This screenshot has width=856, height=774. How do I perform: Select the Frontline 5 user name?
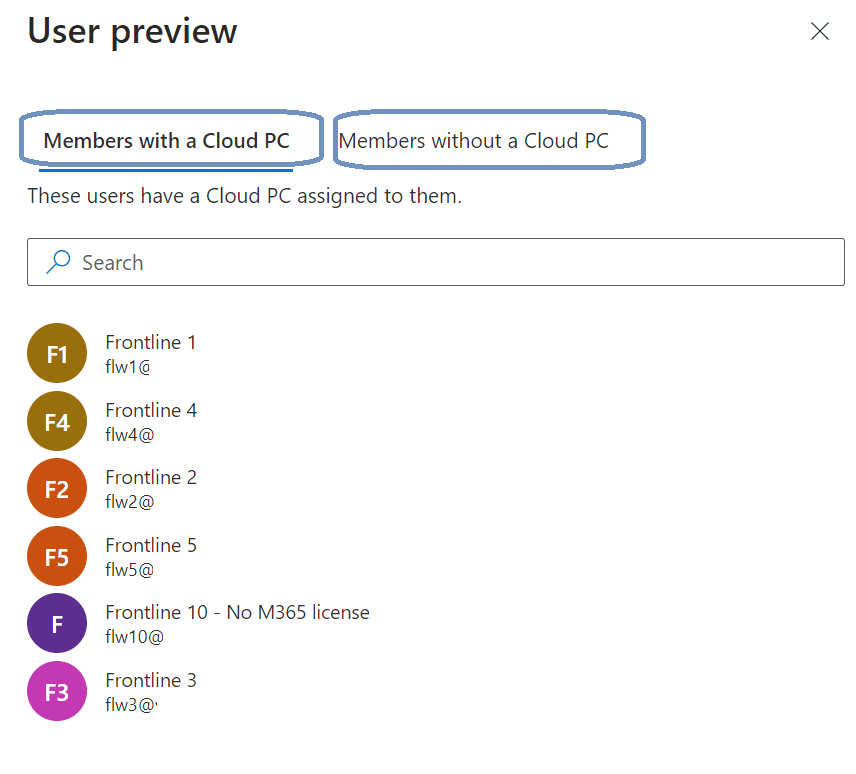(x=151, y=545)
